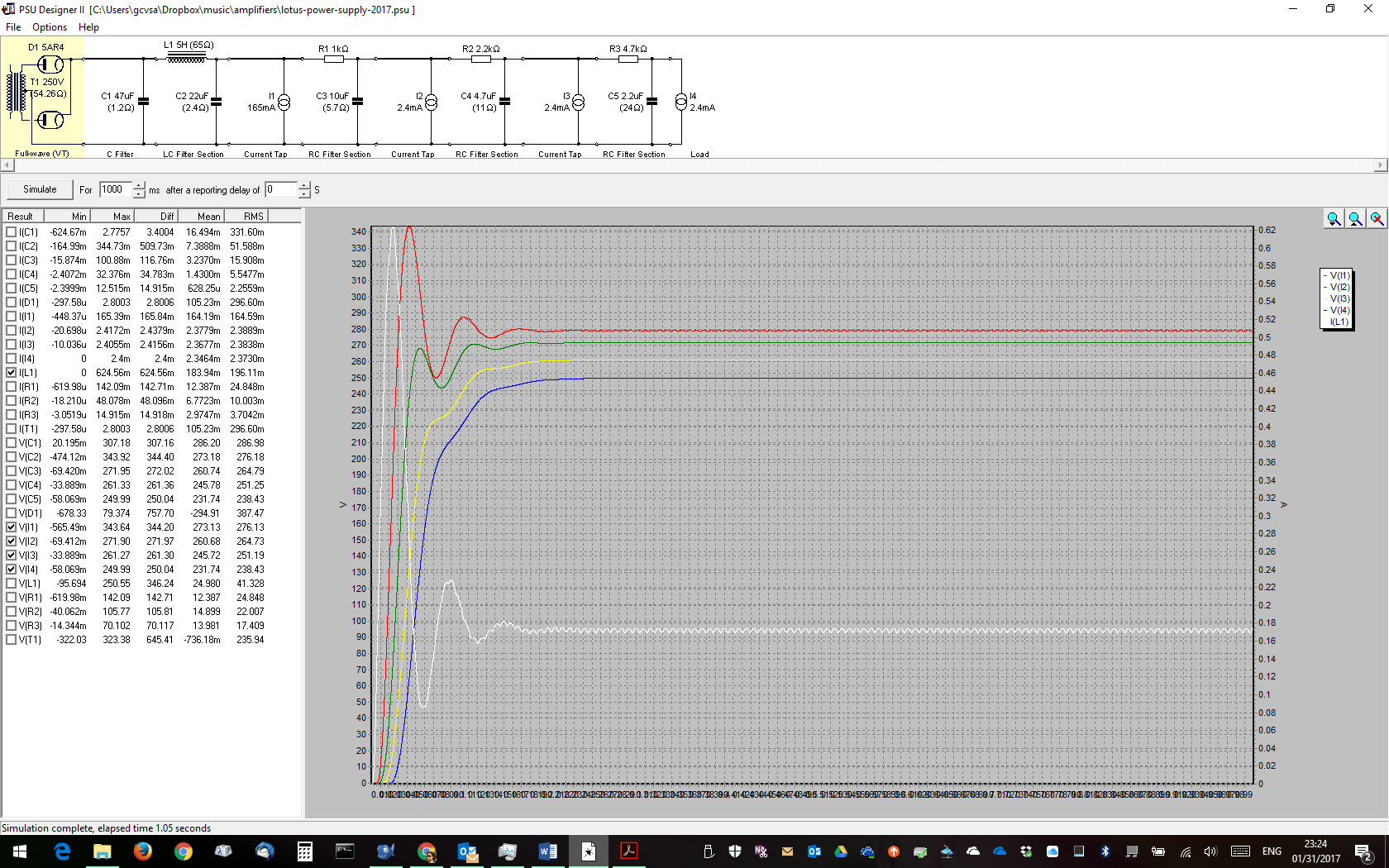Open the Calculator from the taskbar
Viewport: 1389px width, 868px height.
coord(304,851)
